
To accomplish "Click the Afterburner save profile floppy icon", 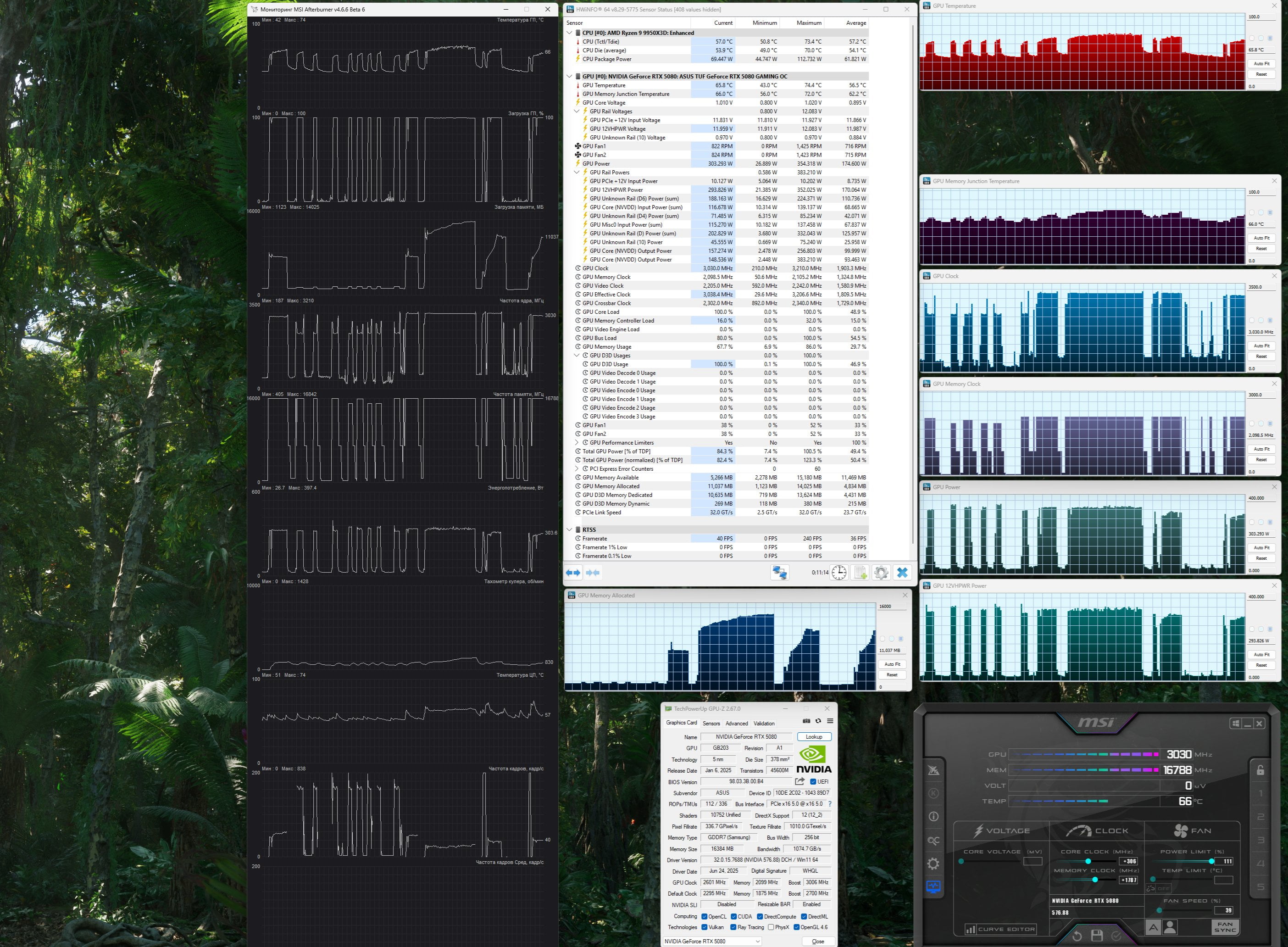I will coord(1097,936).
